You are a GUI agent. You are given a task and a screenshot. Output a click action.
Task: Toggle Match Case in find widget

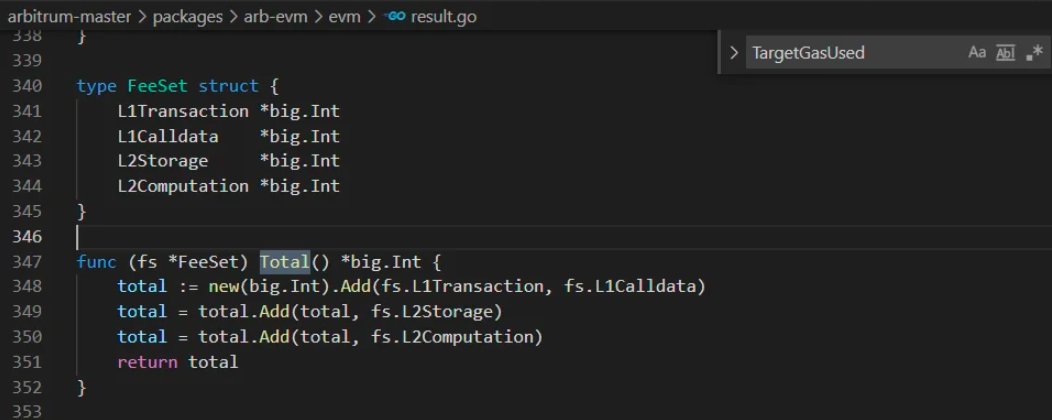tap(977, 52)
